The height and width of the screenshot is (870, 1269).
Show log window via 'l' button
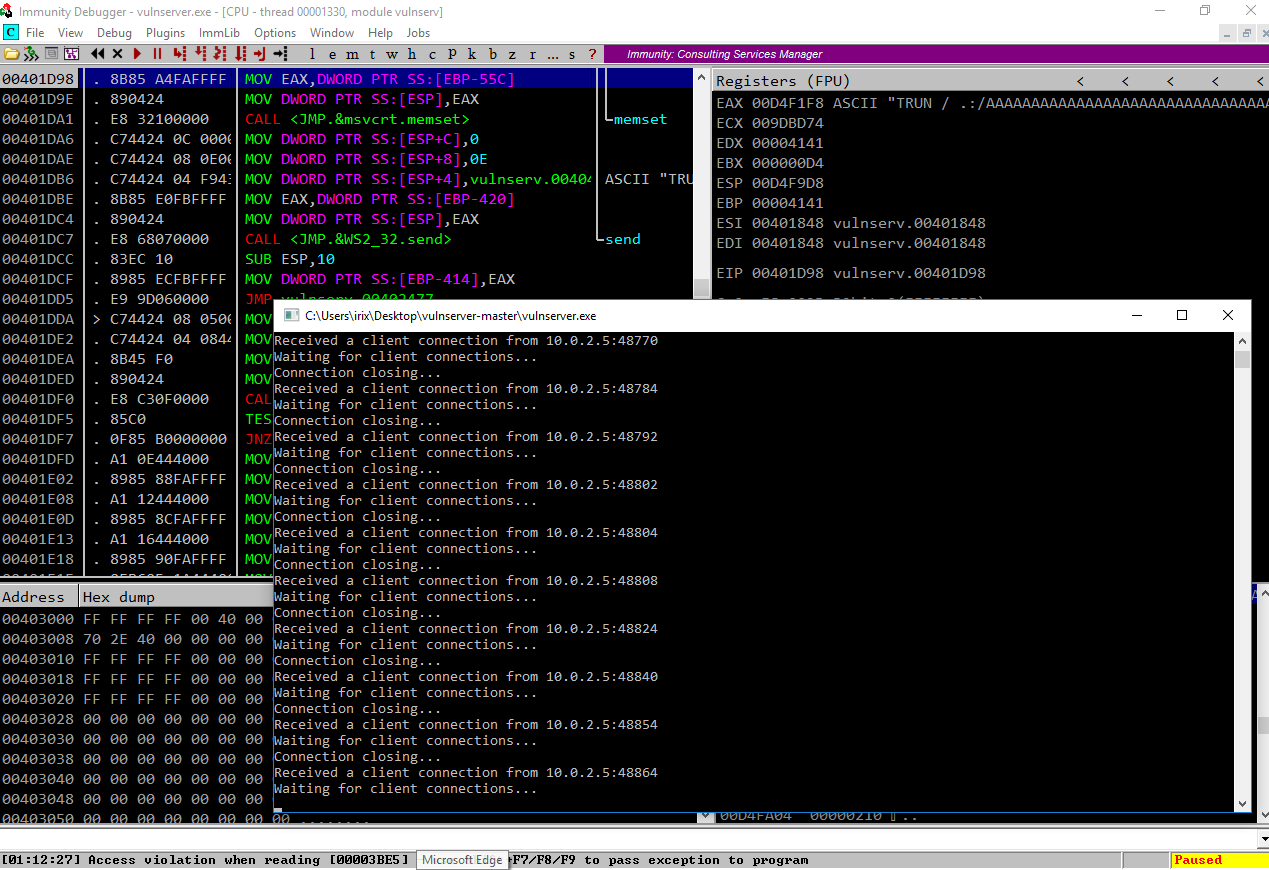[312, 54]
